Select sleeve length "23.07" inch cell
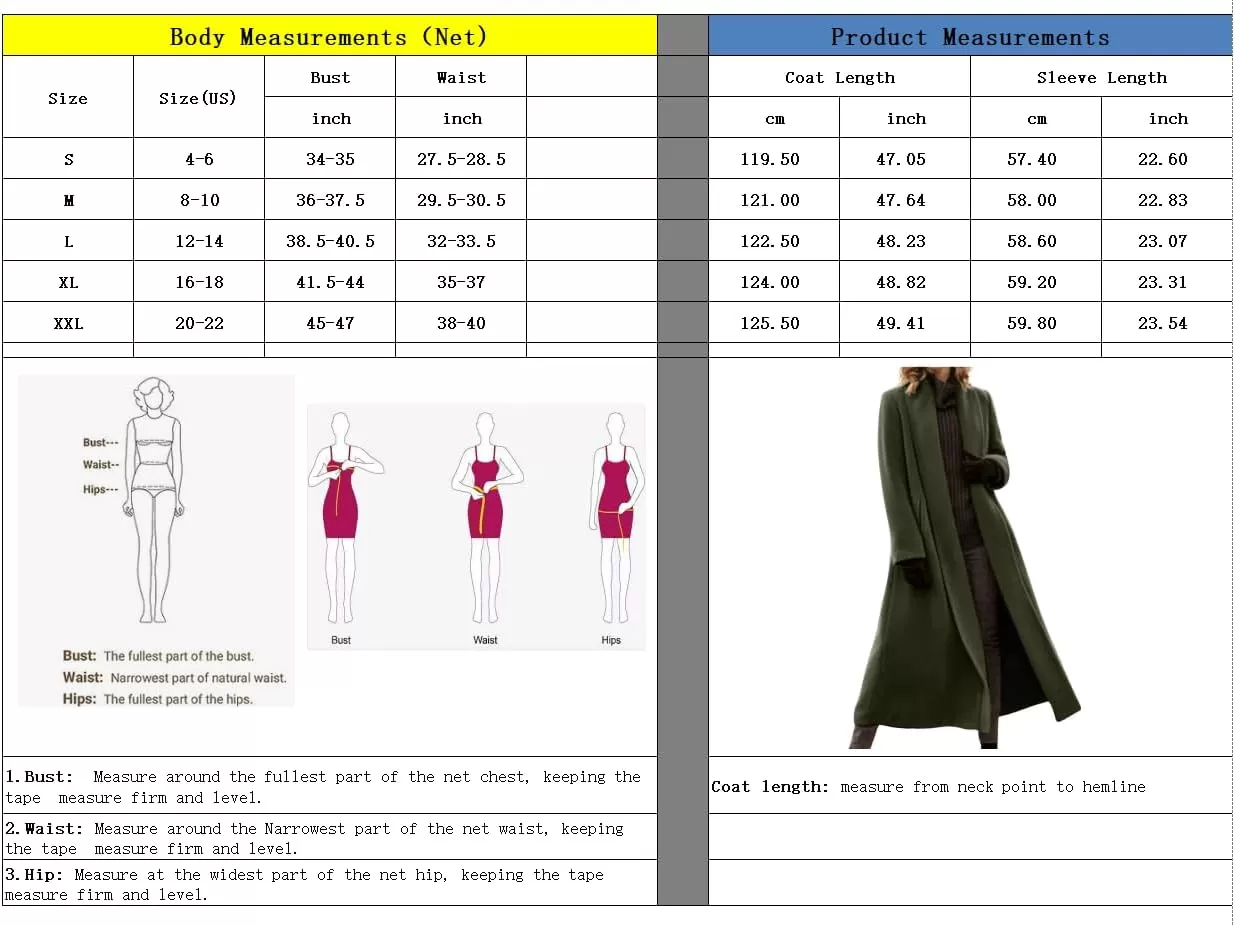 (1167, 241)
